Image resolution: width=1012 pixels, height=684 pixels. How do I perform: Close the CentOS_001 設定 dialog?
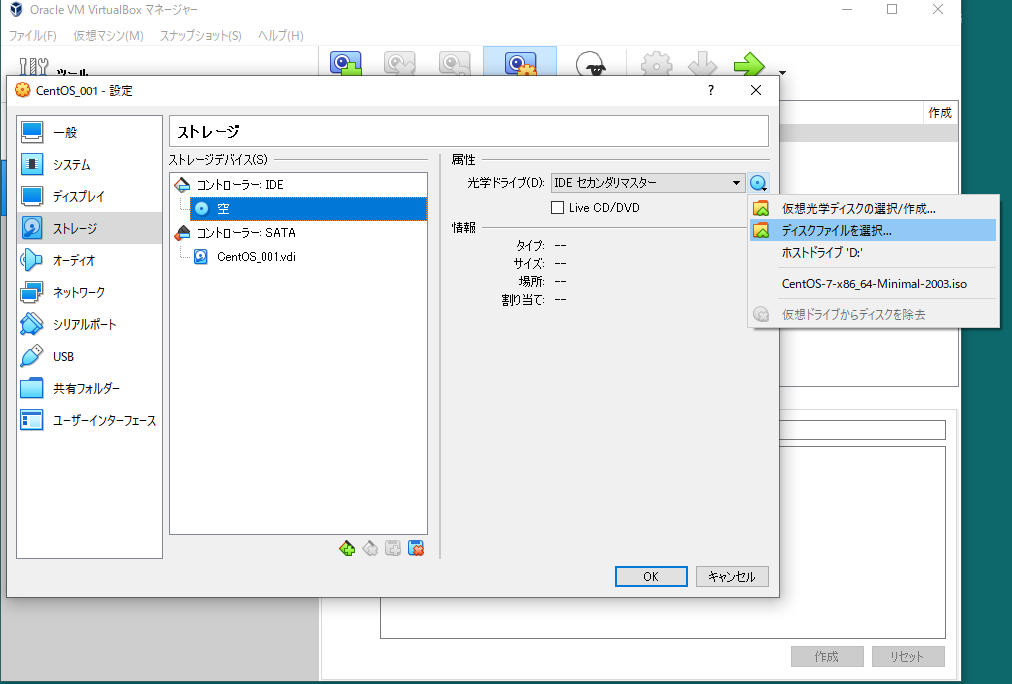coord(756,90)
